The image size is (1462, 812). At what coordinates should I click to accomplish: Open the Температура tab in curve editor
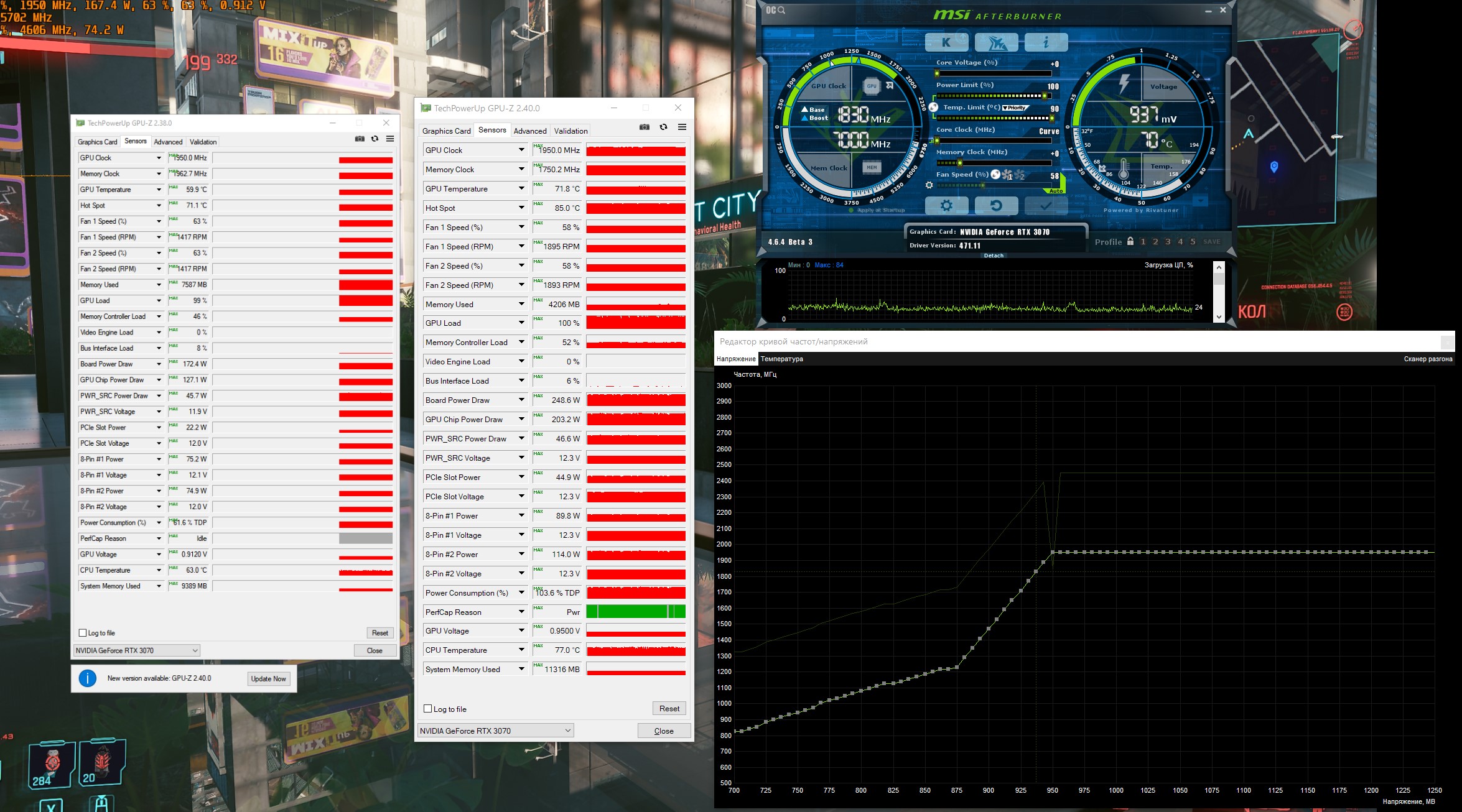tap(781, 359)
